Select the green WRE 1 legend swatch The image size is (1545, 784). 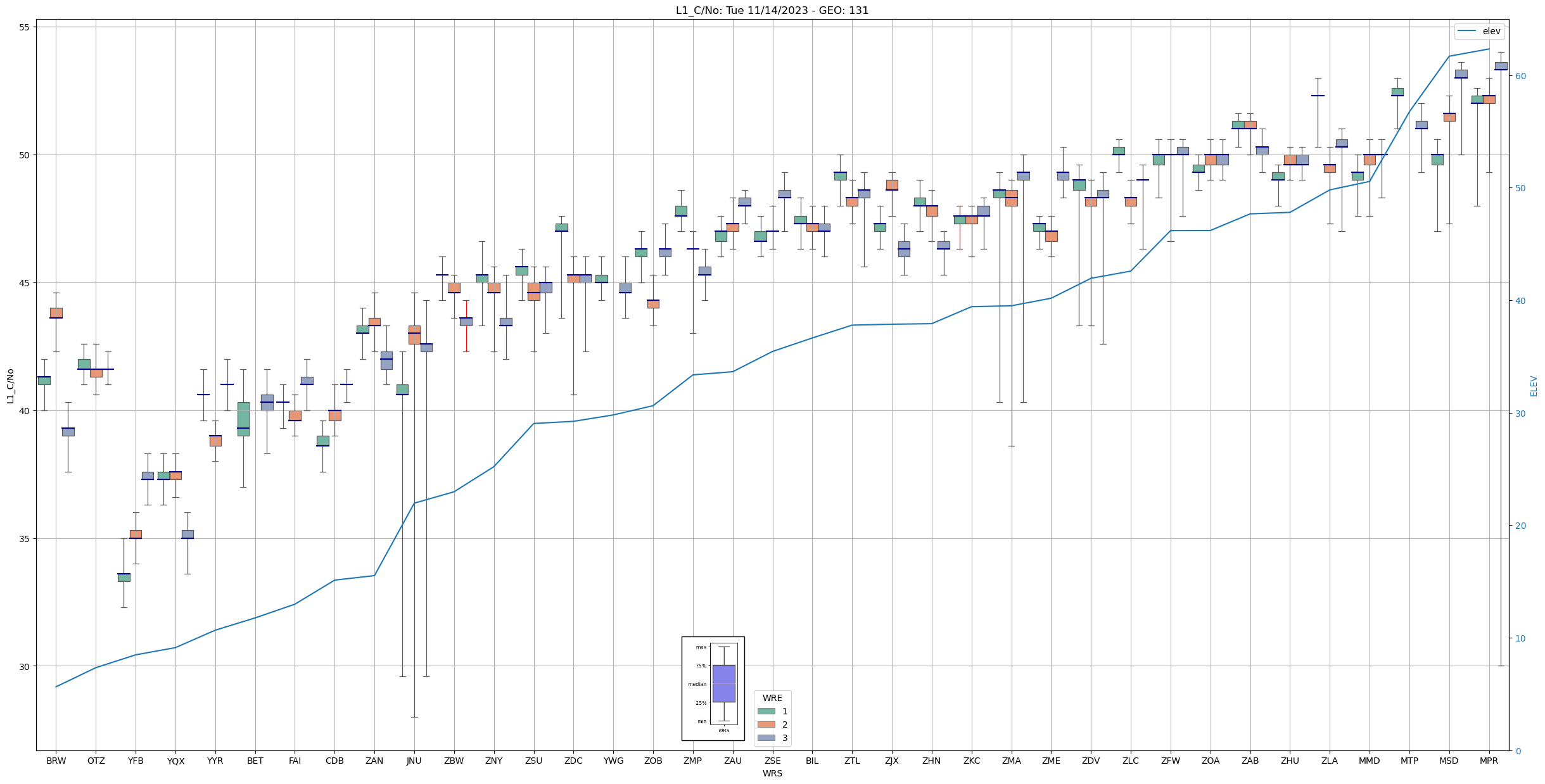(766, 711)
